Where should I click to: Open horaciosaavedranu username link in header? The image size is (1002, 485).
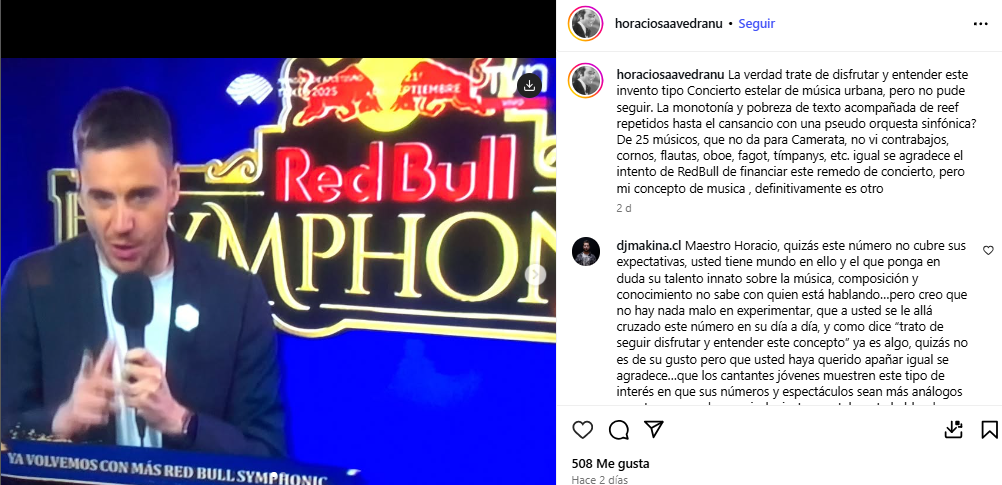[x=668, y=24]
